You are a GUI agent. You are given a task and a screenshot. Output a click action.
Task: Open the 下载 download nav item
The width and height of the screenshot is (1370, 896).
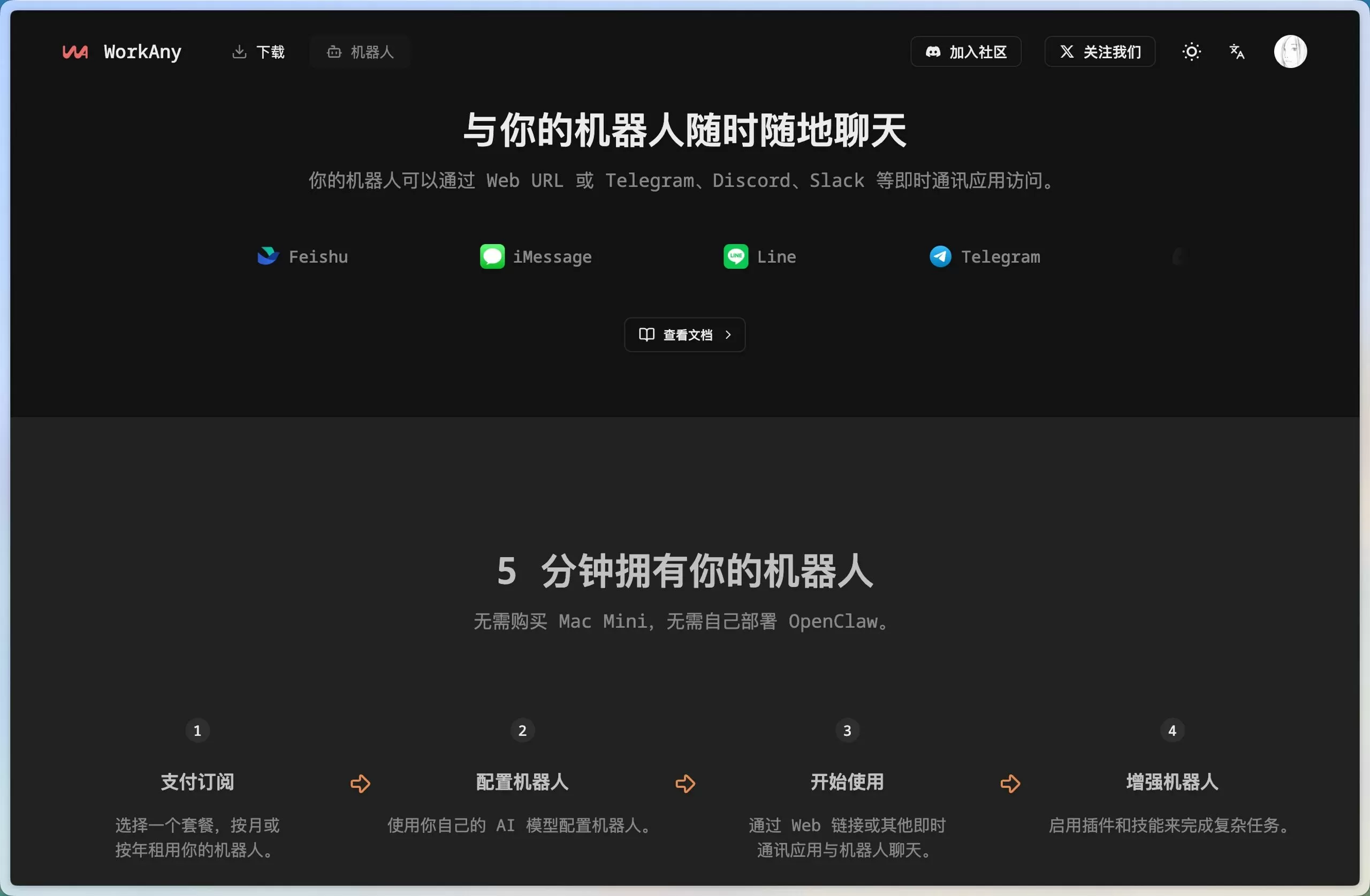click(x=258, y=52)
